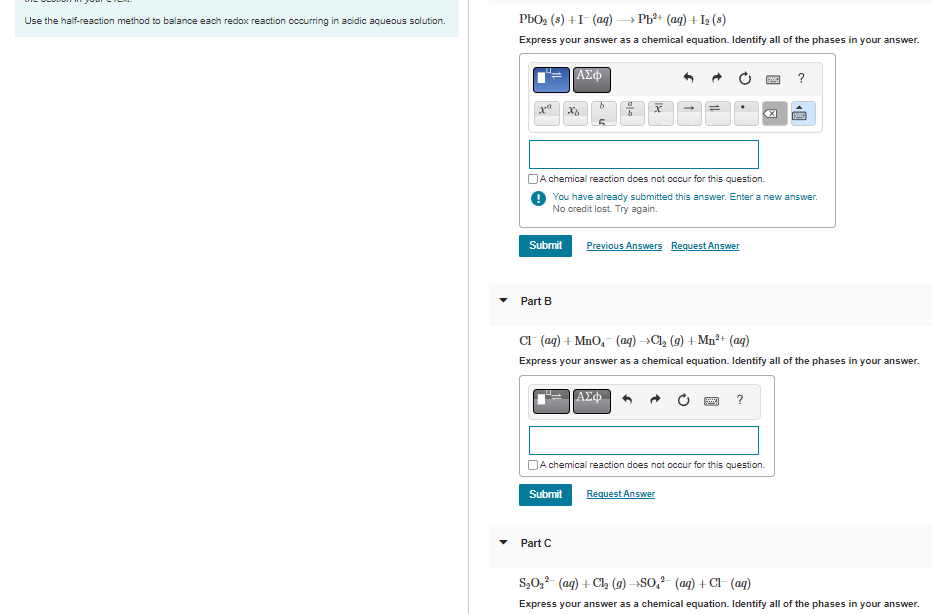932x614 pixels.
Task: Insert a reaction arrow
Action: coord(689,113)
